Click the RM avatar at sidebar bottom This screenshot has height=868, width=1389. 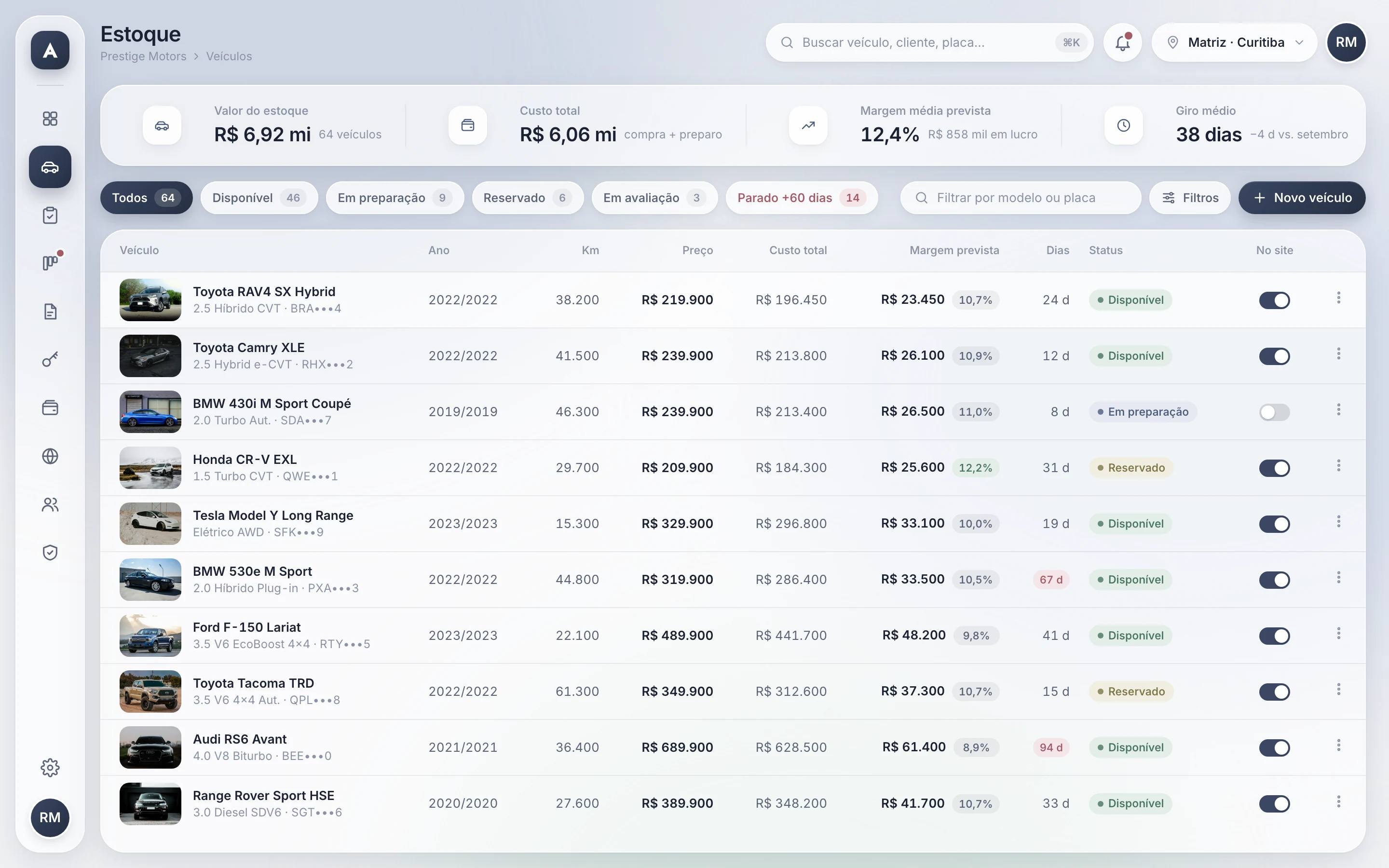click(50, 817)
